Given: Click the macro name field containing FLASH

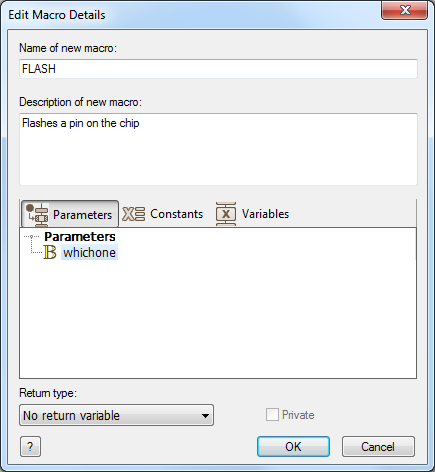Looking at the screenshot, I should (x=218, y=69).
